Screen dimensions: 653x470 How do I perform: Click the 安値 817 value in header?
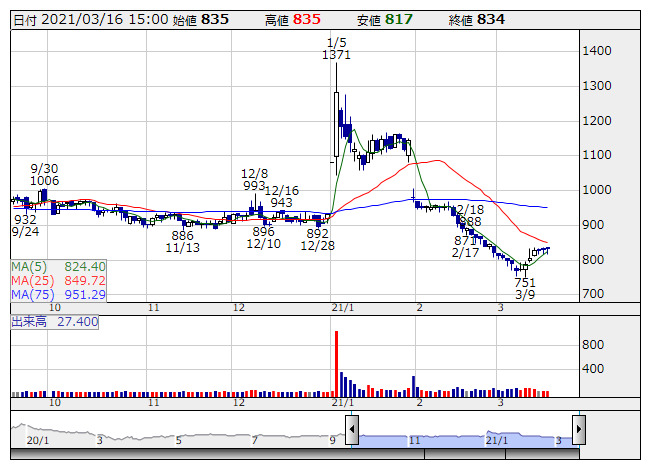click(x=398, y=19)
